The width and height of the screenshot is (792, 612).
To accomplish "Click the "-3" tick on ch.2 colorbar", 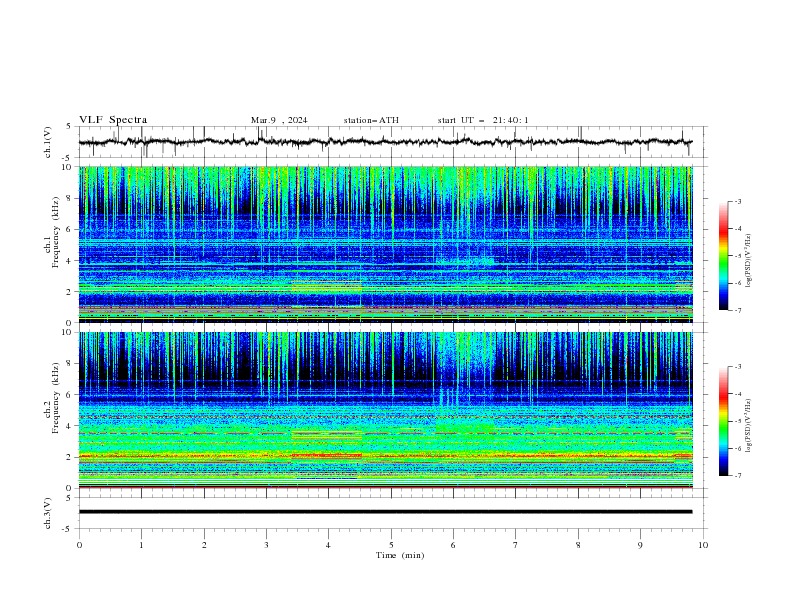I will coord(738,367).
